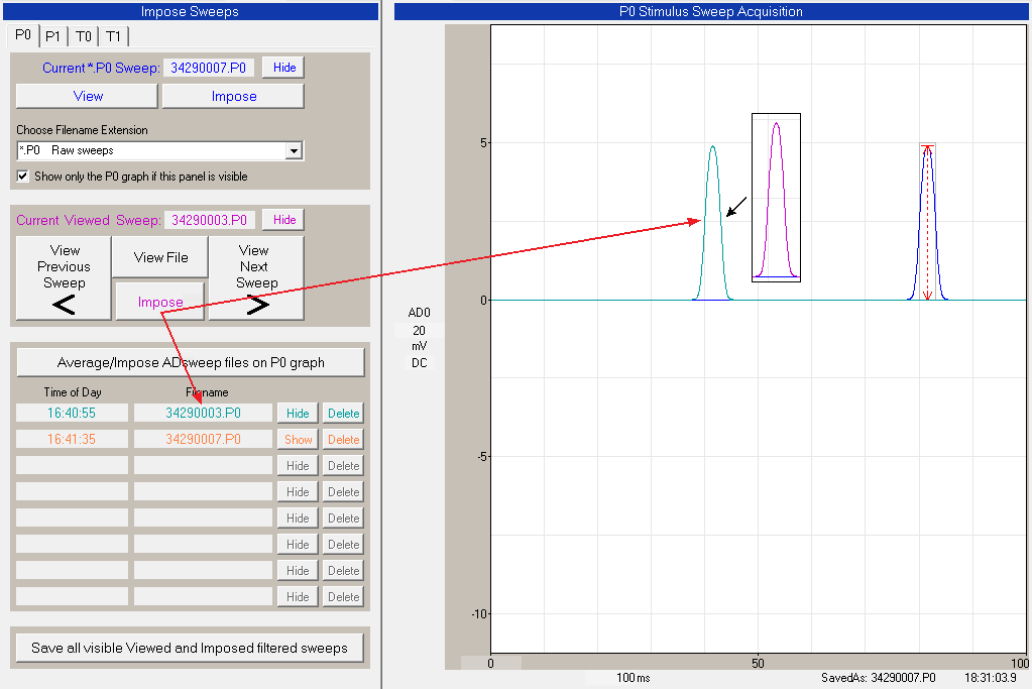Screen dimensions: 1032x689
Task: Open the T1 tab
Action: point(114,36)
